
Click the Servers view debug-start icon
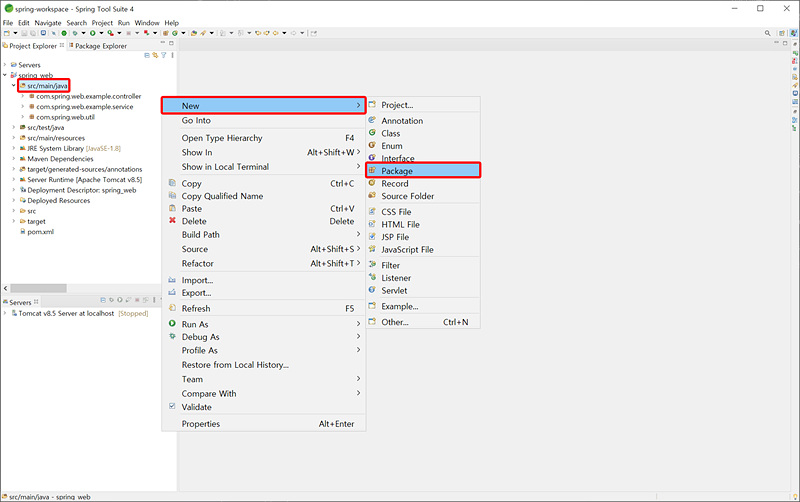111,300
